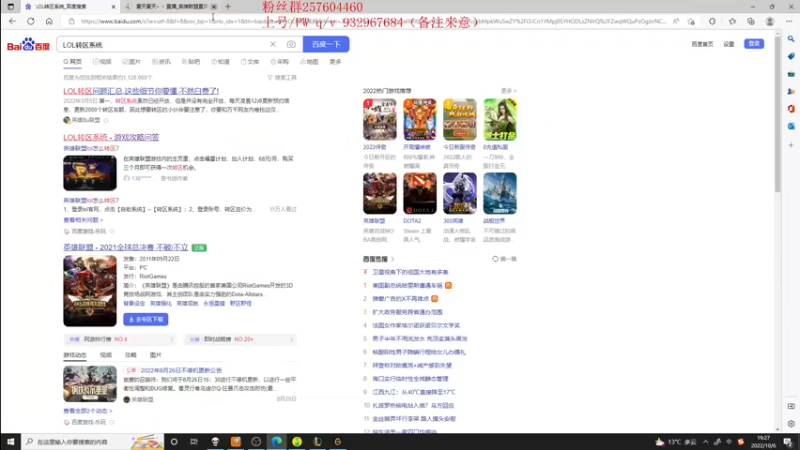Expand the 百度热搜 chevron
Screen dimensions: 800x450
tap(393, 259)
